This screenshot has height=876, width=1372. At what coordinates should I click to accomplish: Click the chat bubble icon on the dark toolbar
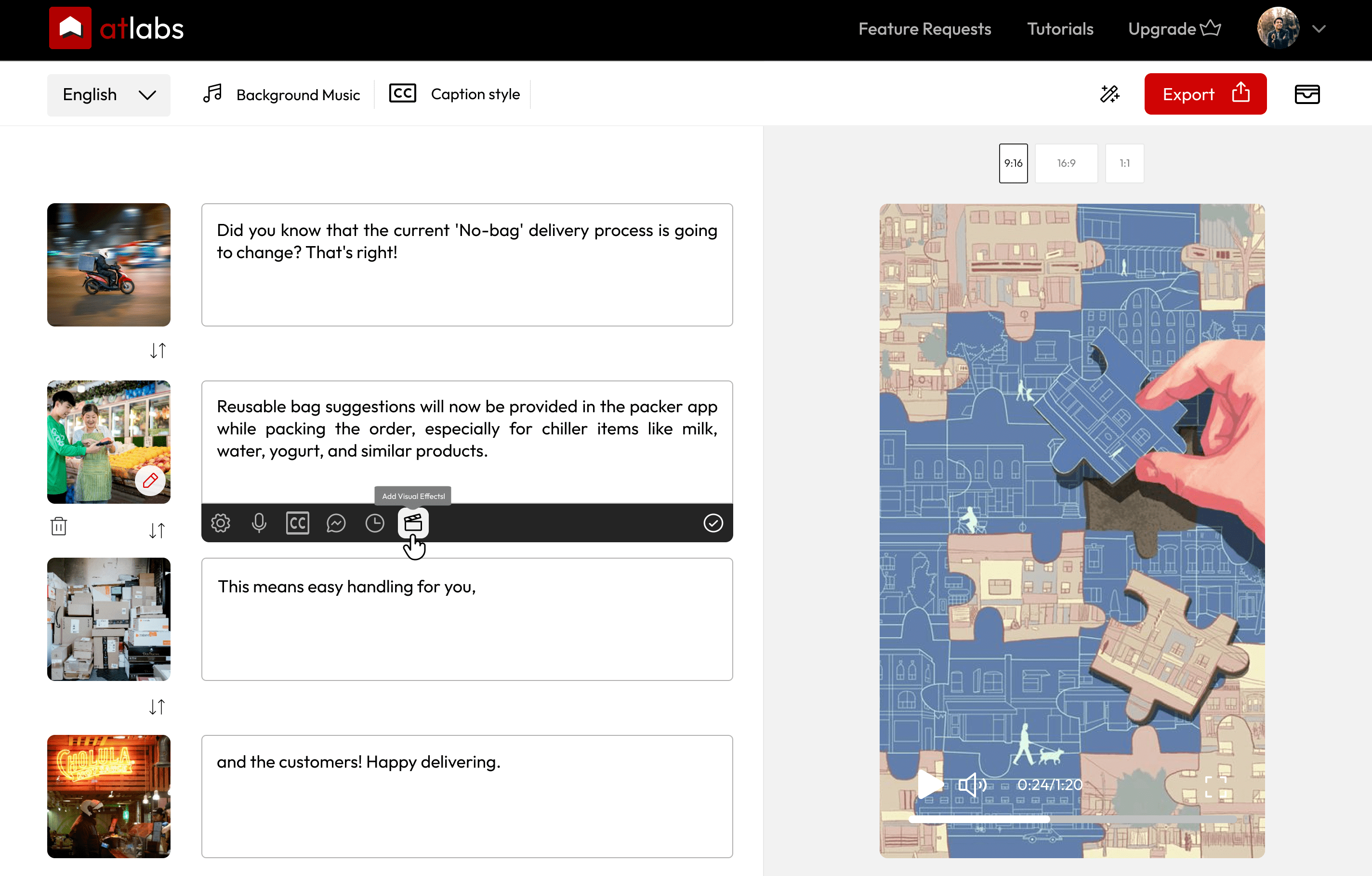[x=336, y=523]
